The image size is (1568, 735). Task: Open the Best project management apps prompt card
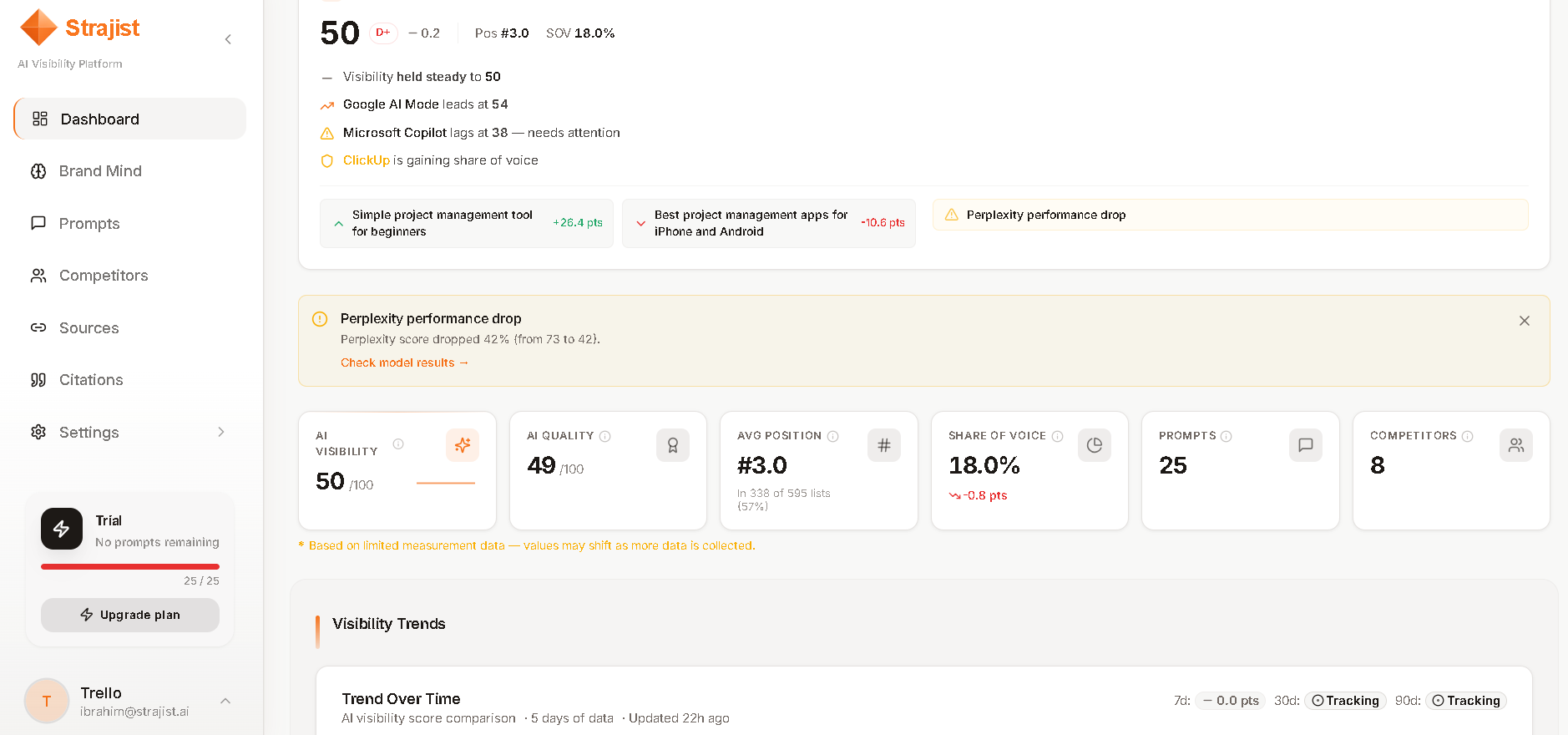(769, 223)
